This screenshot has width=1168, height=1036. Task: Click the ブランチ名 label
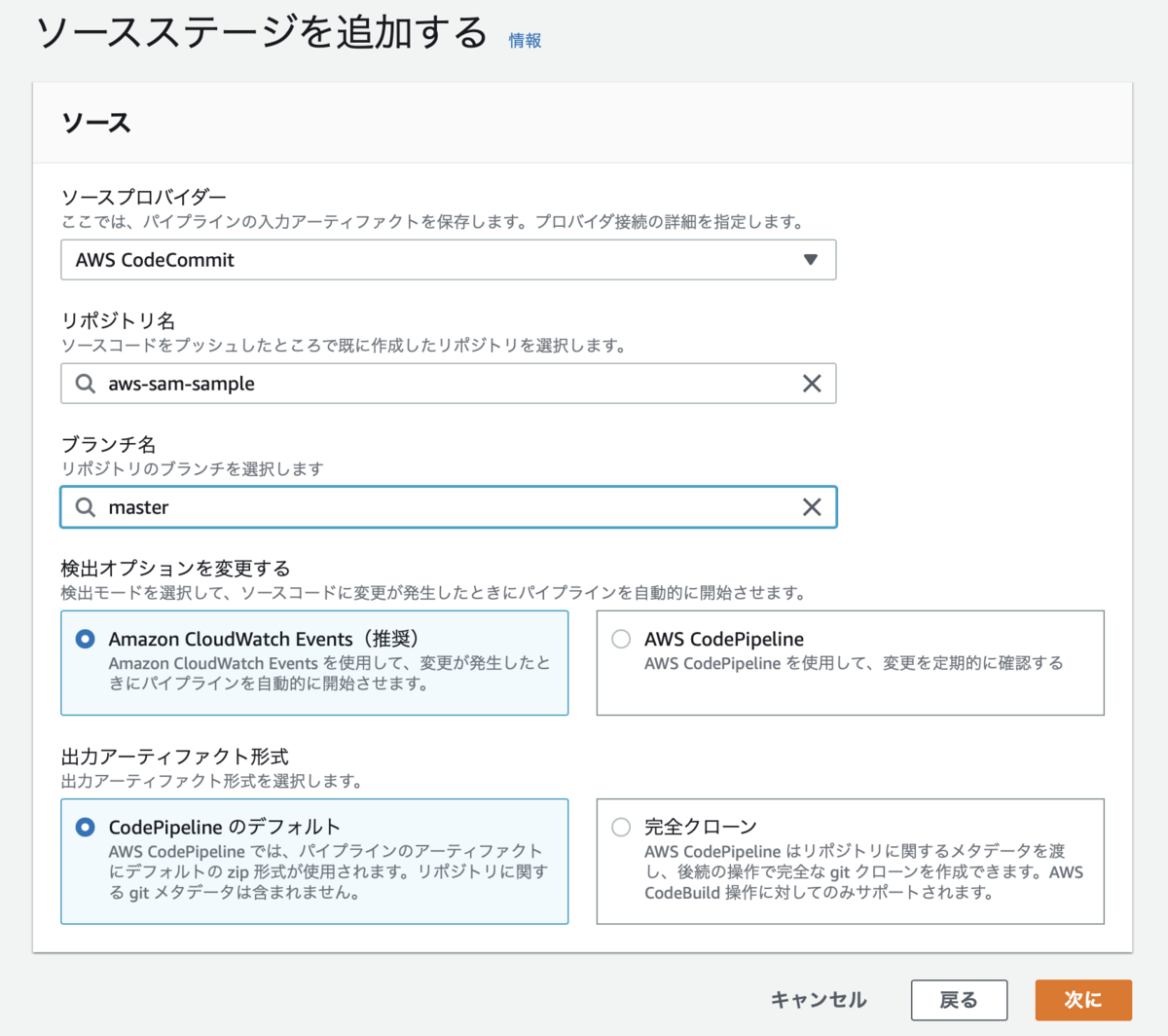tap(108, 445)
